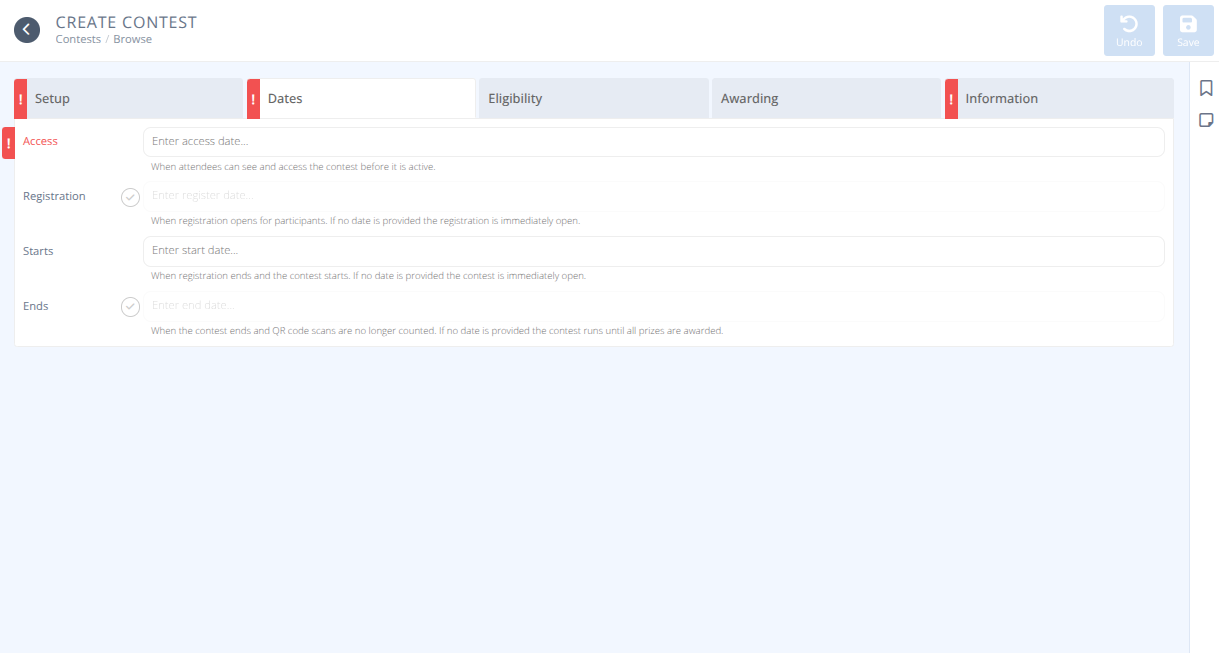The image size is (1219, 653).
Task: Click the error badge on Dates tab
Action: click(x=254, y=99)
